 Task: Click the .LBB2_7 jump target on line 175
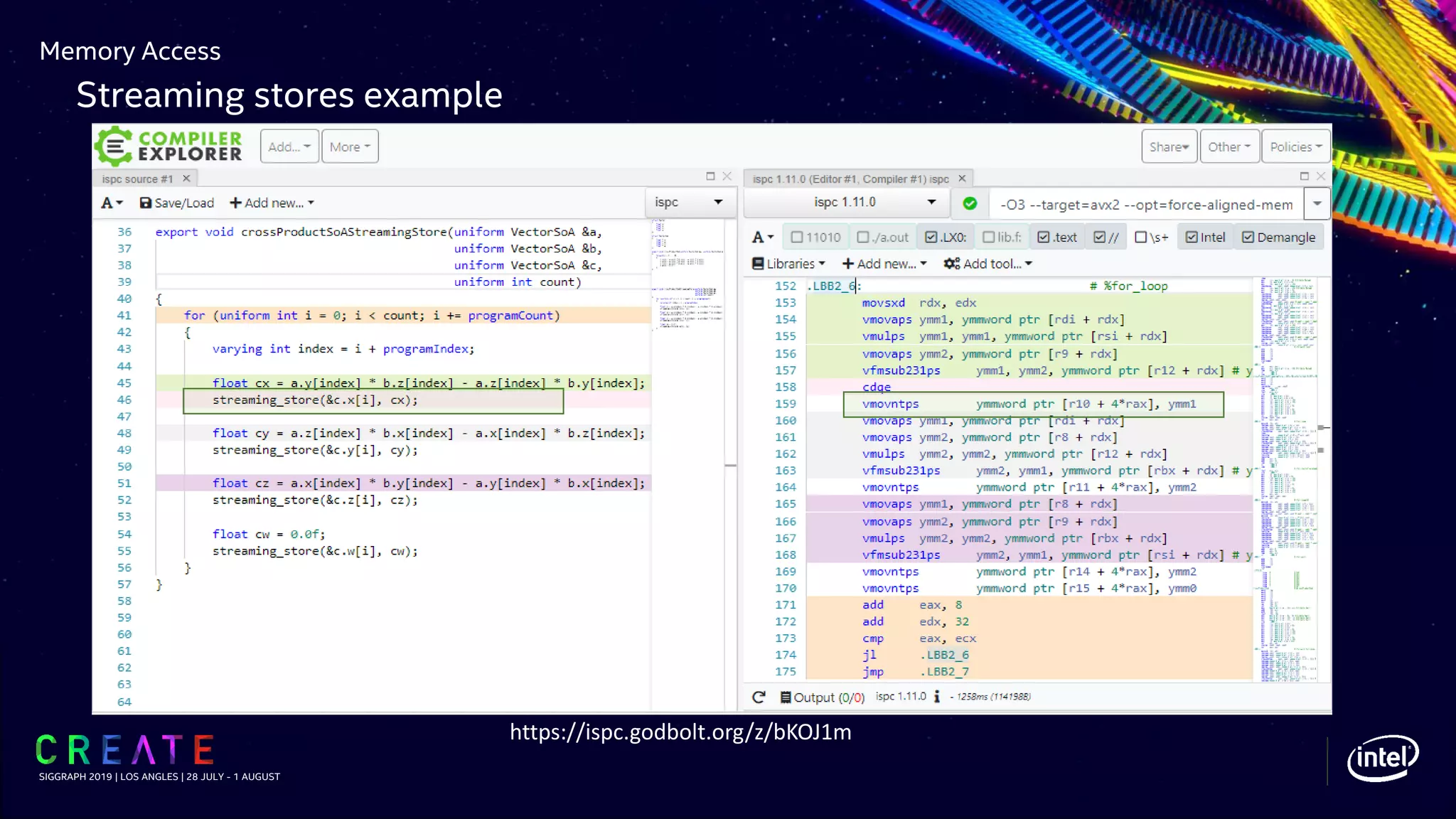pos(944,672)
